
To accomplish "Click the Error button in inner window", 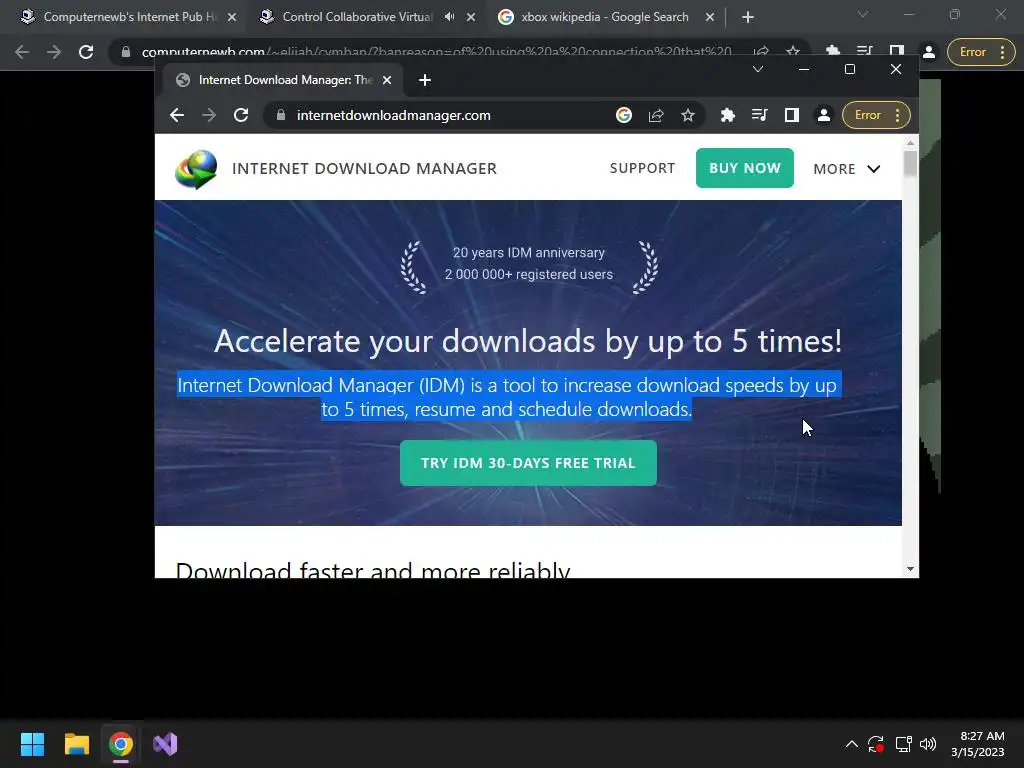I will pos(876,116).
